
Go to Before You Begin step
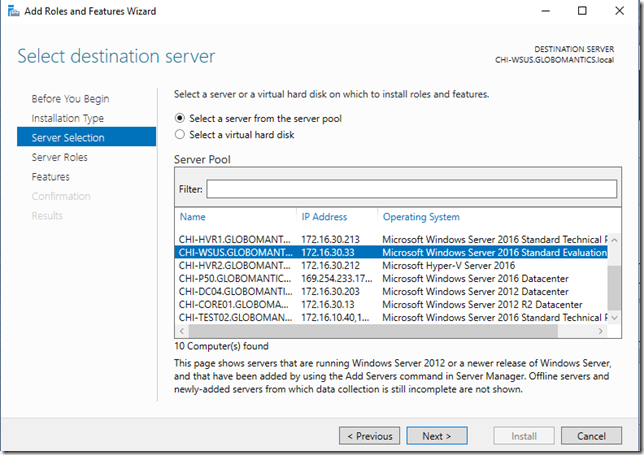coord(70,99)
